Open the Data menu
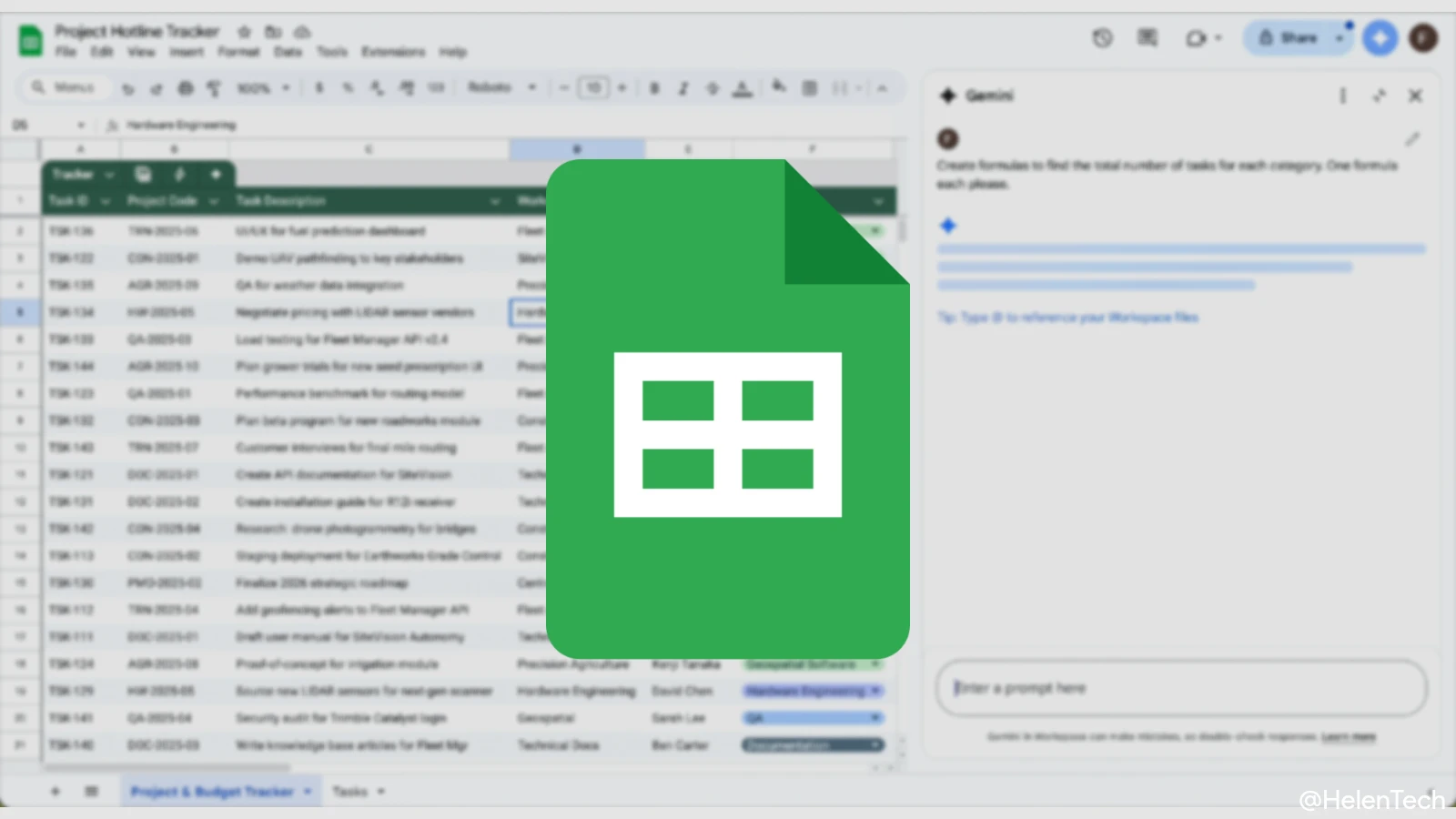 [288, 52]
